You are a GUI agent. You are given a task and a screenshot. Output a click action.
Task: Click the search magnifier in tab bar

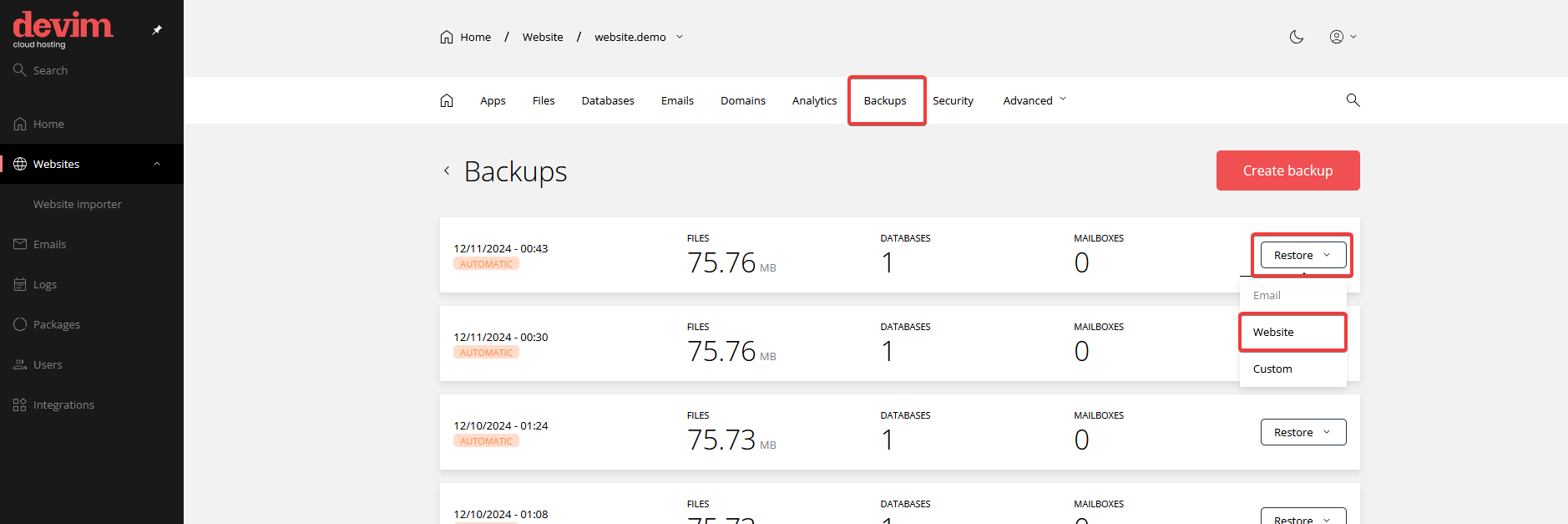click(x=1353, y=100)
